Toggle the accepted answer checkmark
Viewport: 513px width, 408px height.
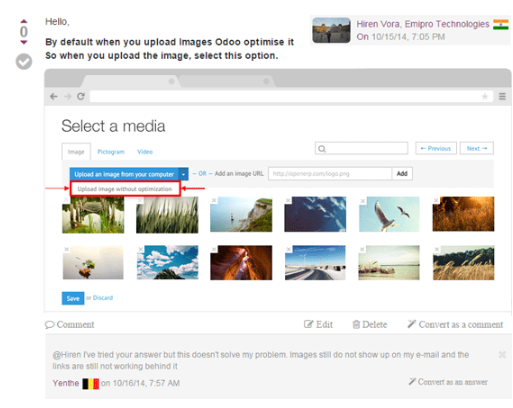[x=24, y=62]
